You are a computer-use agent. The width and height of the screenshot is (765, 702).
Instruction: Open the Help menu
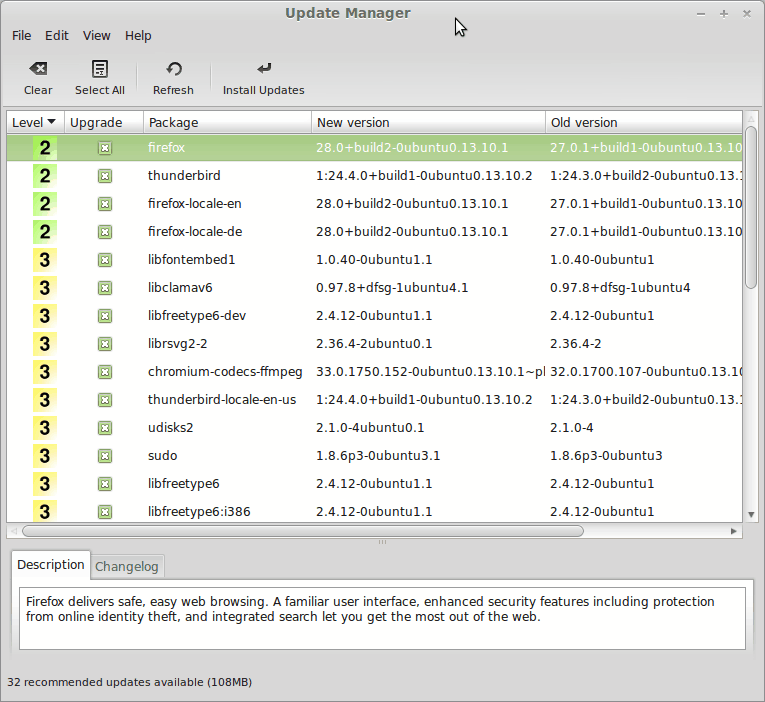coord(138,36)
